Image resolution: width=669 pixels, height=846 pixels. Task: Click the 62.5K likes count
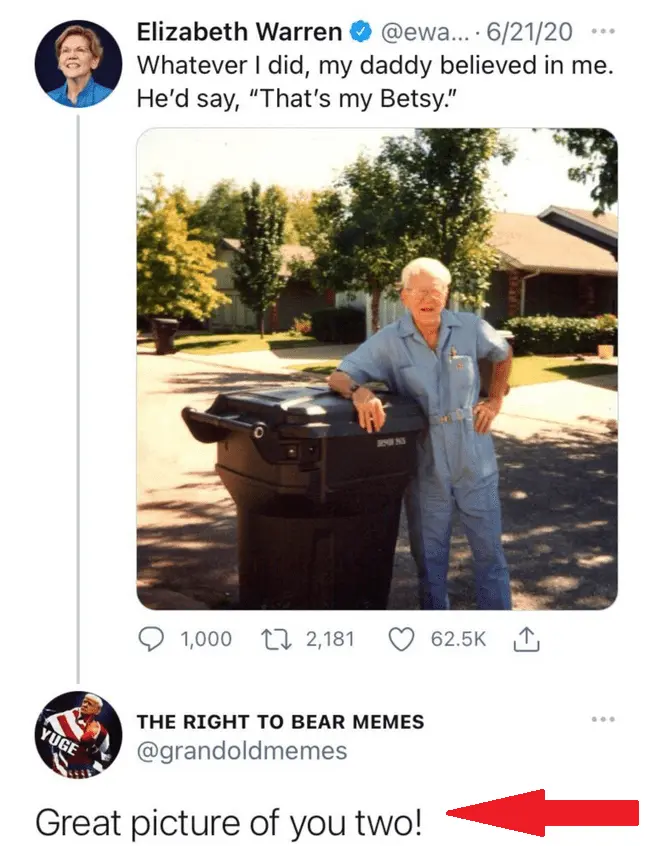point(457,639)
